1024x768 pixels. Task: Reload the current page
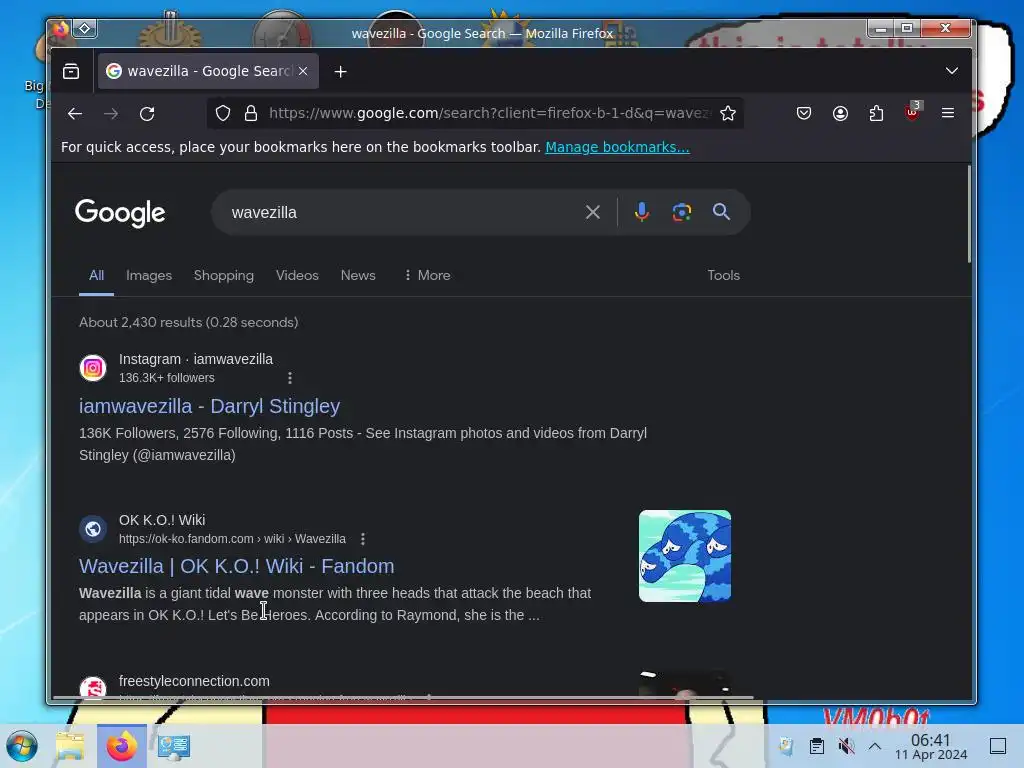147,114
